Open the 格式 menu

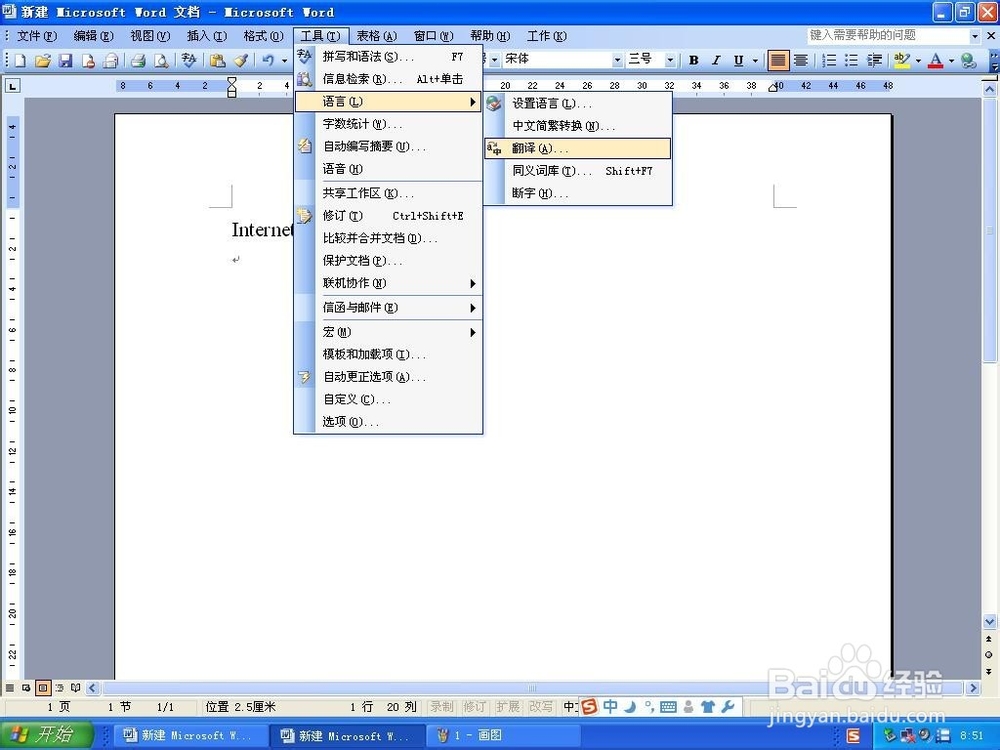263,36
